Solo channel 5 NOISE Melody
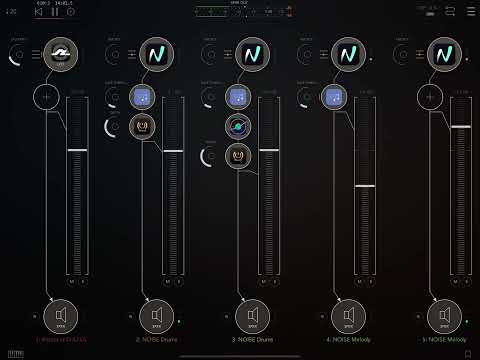Image resolution: width=480 pixels, height=360 pixels. tap(467, 282)
